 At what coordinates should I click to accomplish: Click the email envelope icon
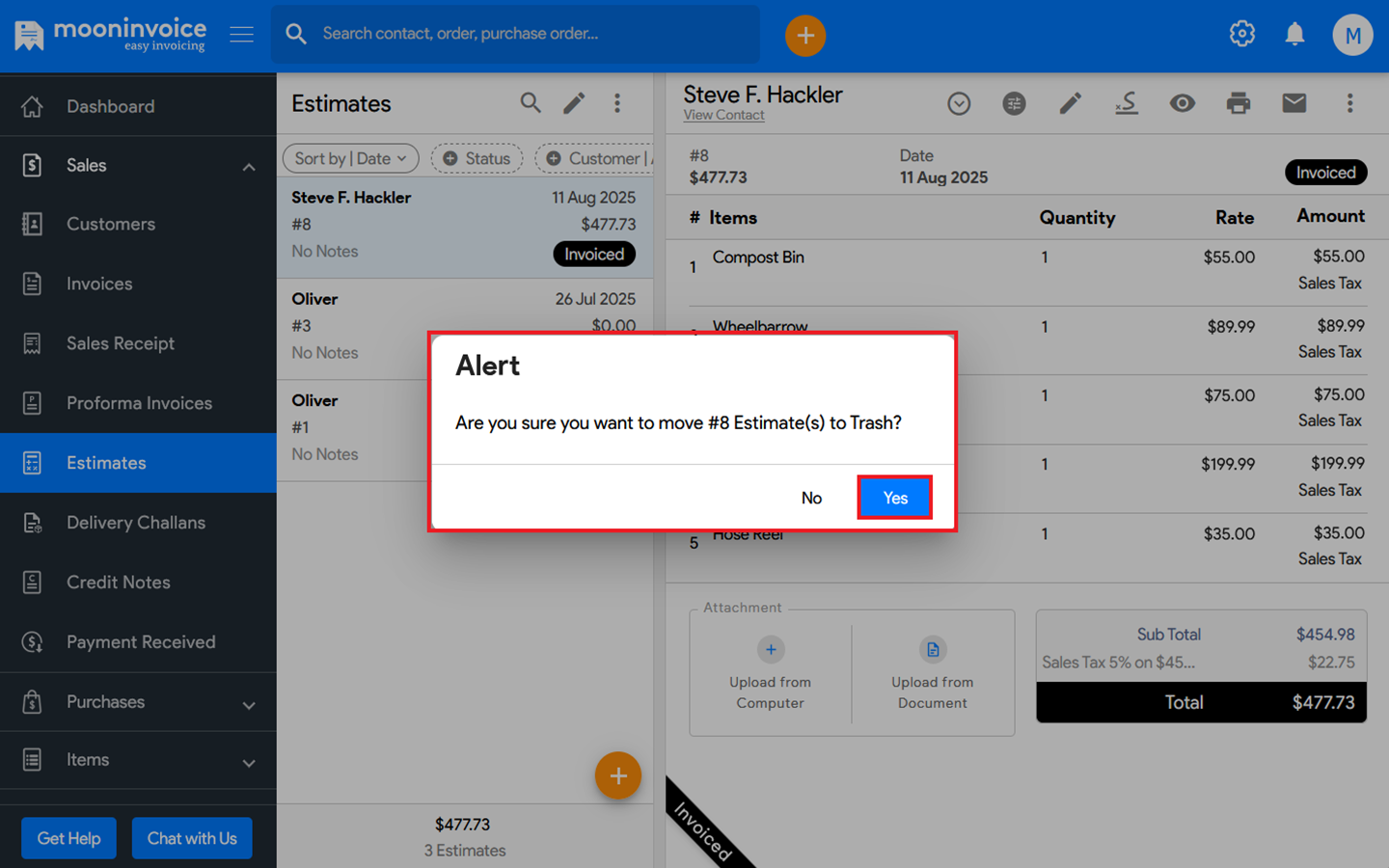click(x=1294, y=103)
